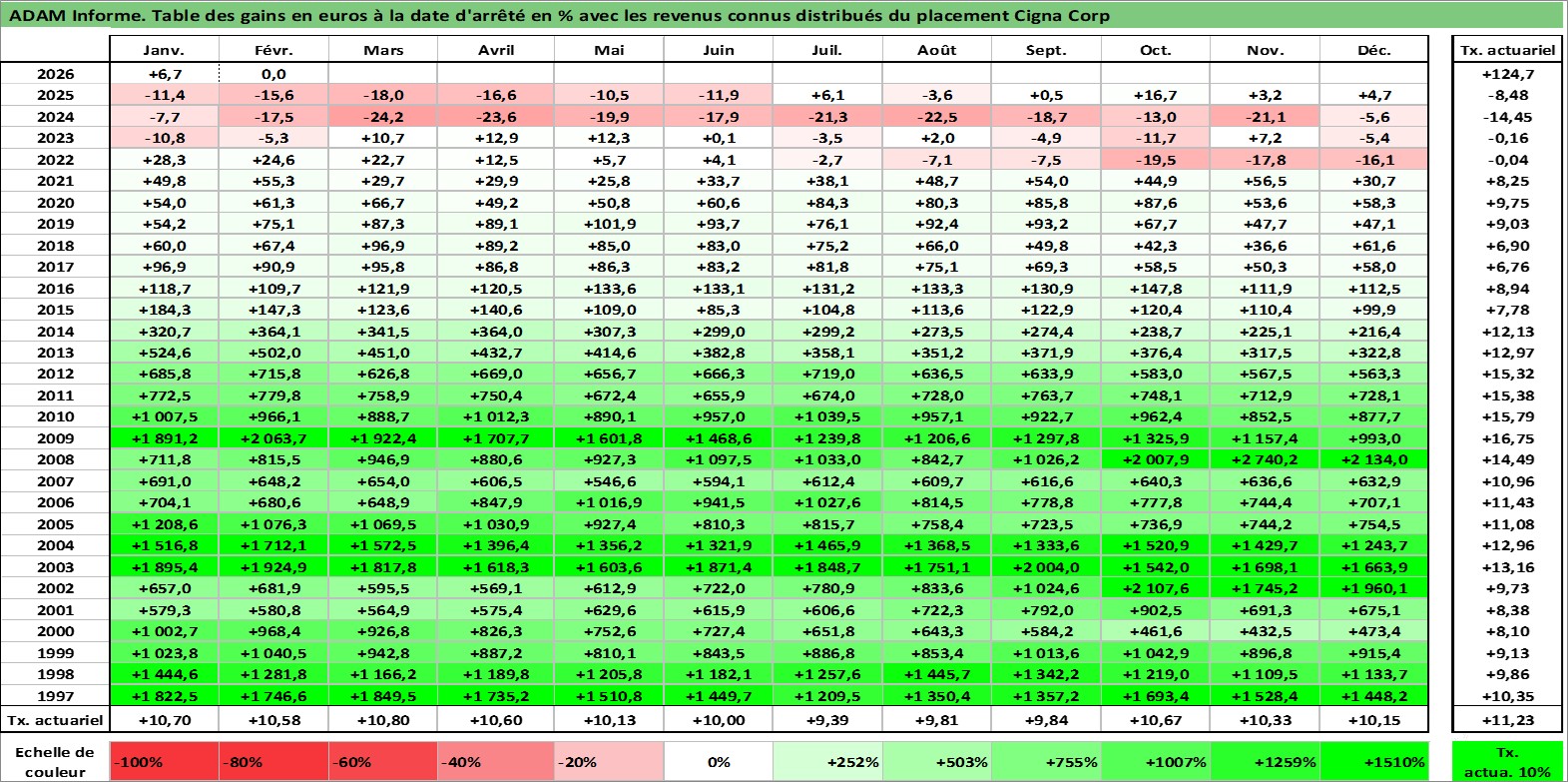Click the cell value +1 960,1

(1374, 588)
